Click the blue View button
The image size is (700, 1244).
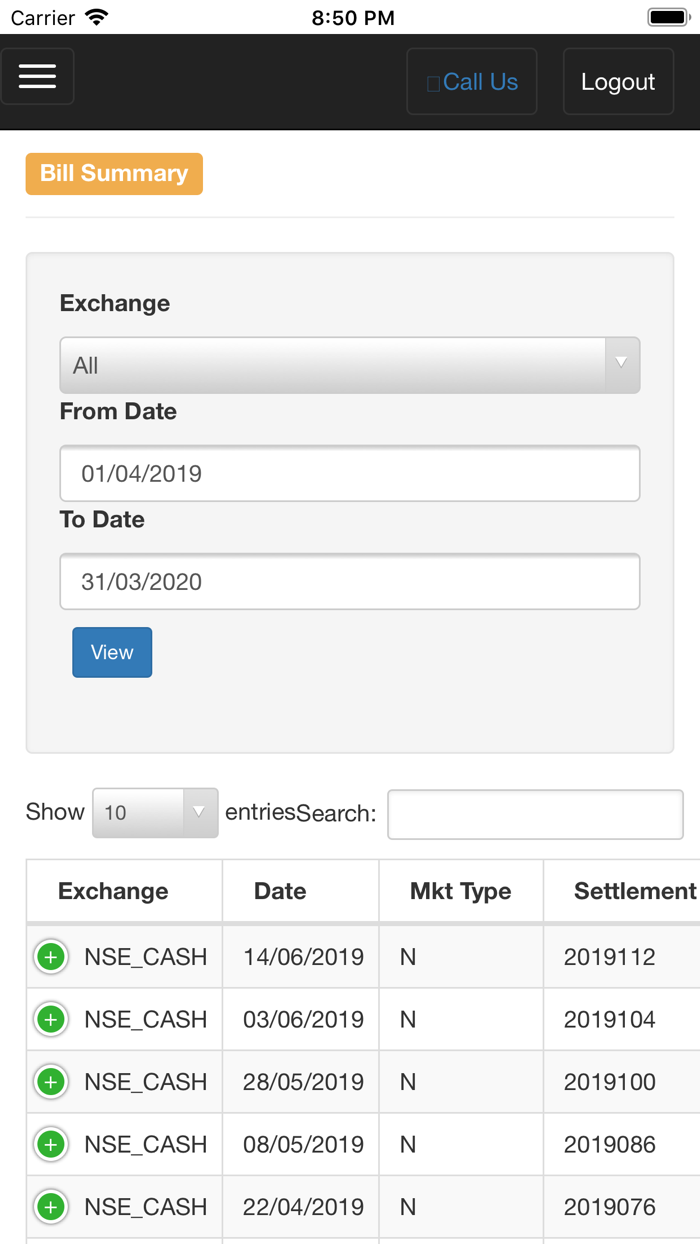pos(112,652)
